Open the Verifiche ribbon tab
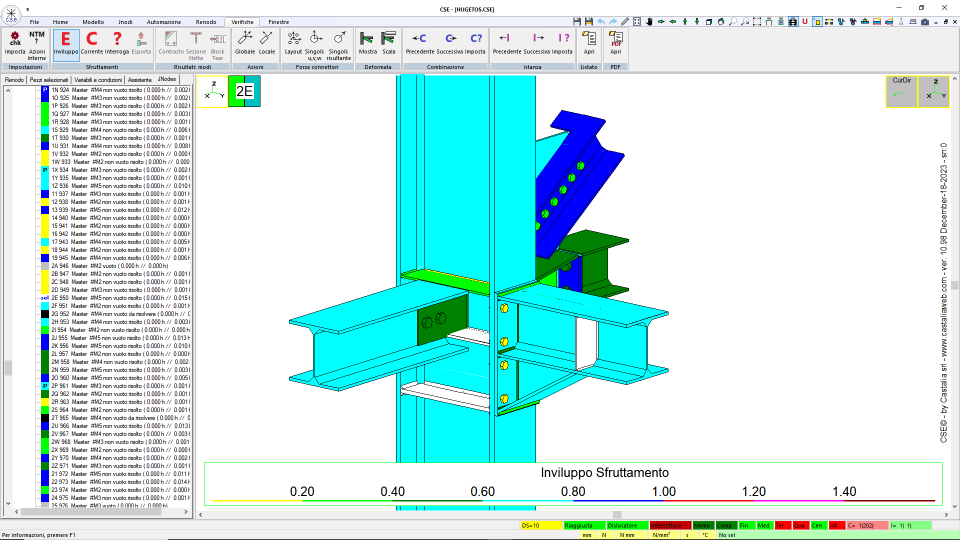This screenshot has height=540, width=960. click(242, 22)
